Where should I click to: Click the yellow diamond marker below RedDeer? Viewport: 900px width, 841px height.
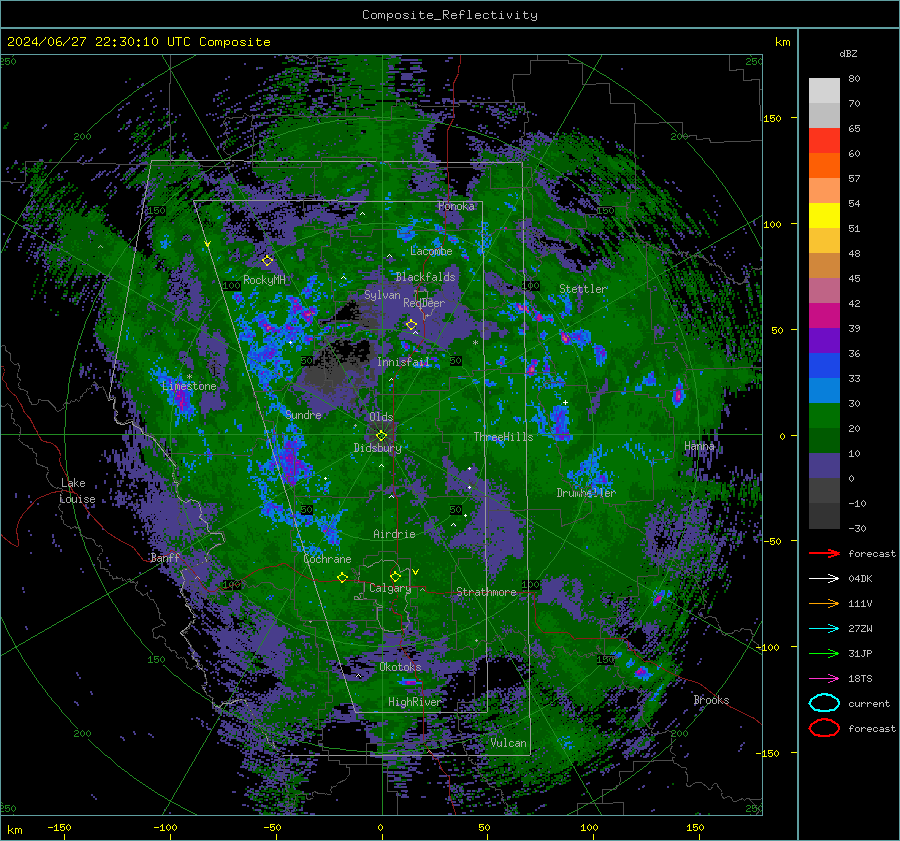tap(412, 325)
